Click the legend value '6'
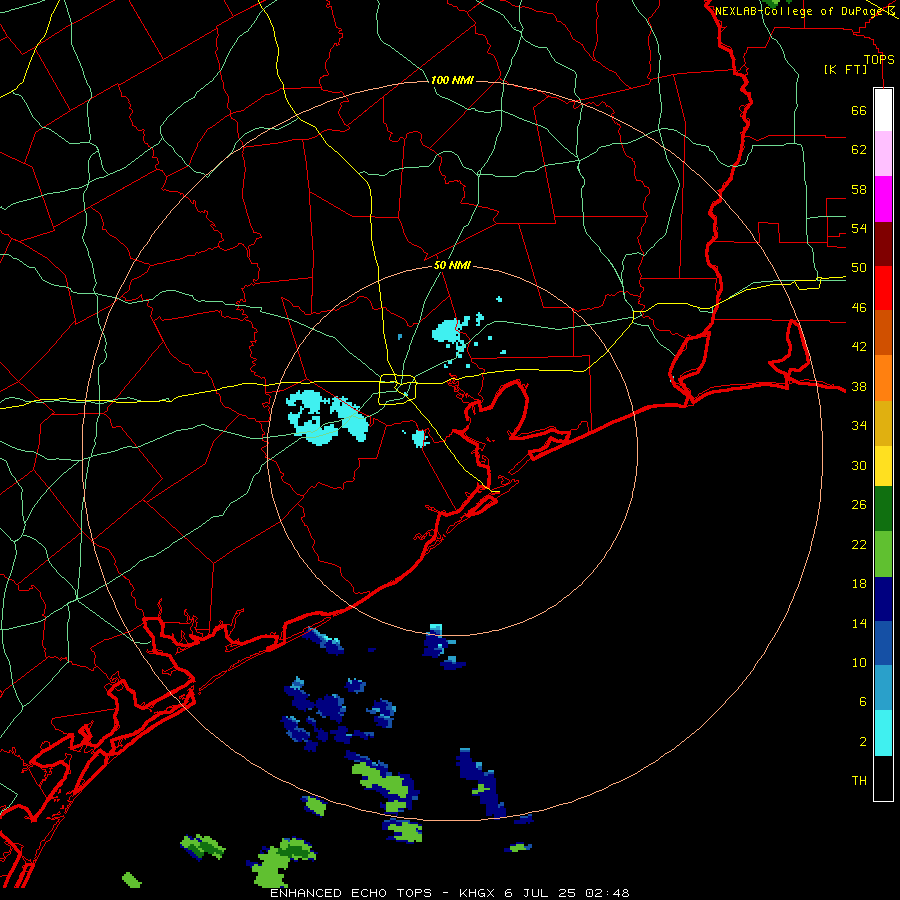This screenshot has height=900, width=900. 862,702
